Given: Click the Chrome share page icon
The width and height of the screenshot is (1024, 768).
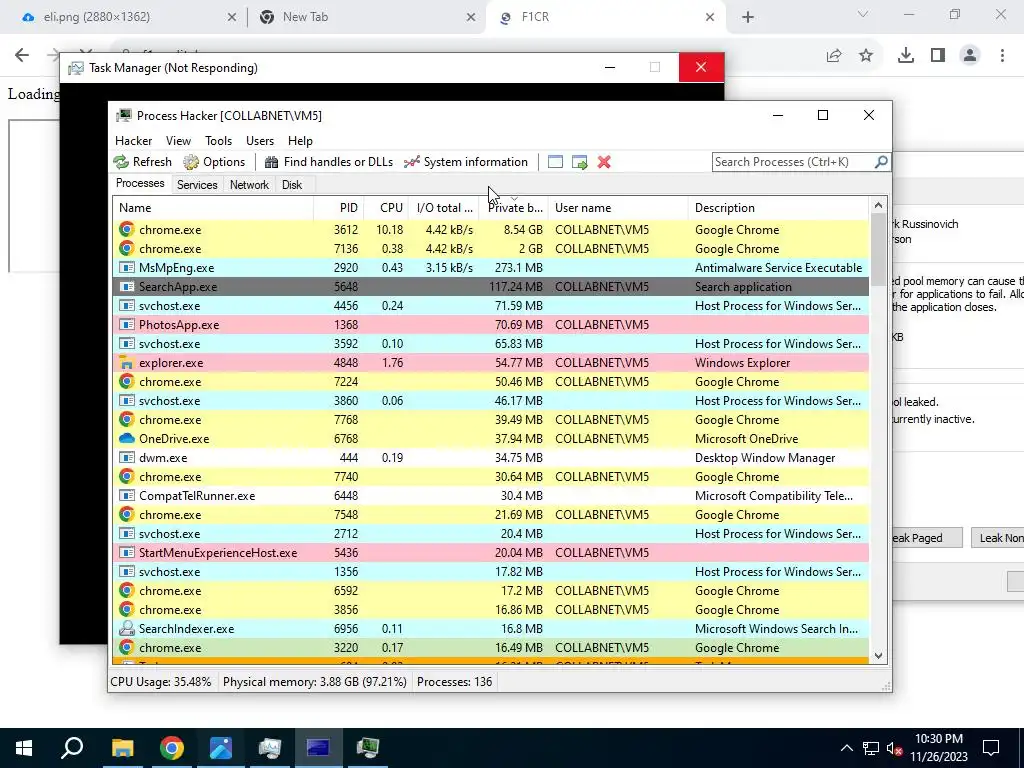Looking at the screenshot, I should click(834, 56).
